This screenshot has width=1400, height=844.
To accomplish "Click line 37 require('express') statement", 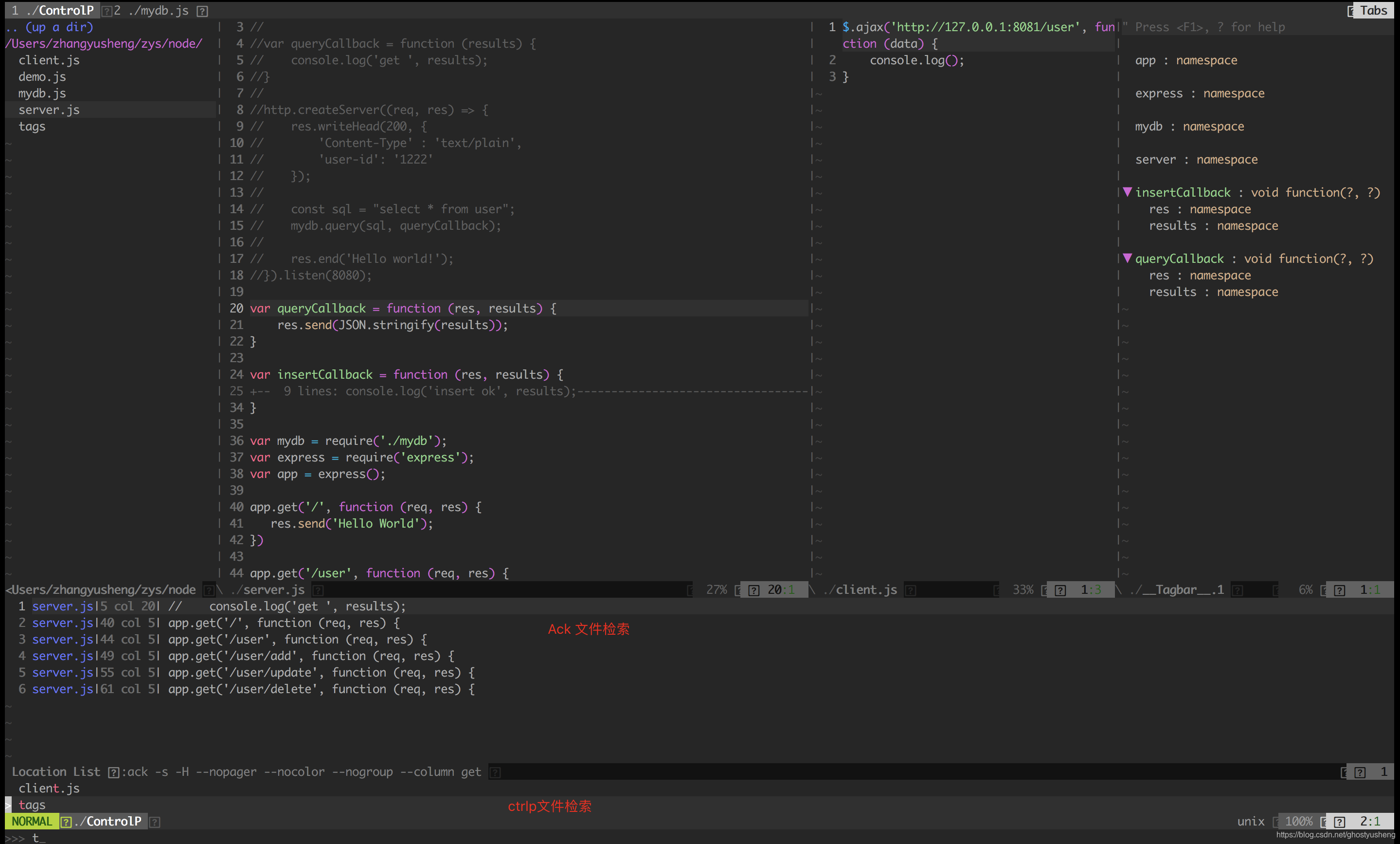I will (362, 457).
